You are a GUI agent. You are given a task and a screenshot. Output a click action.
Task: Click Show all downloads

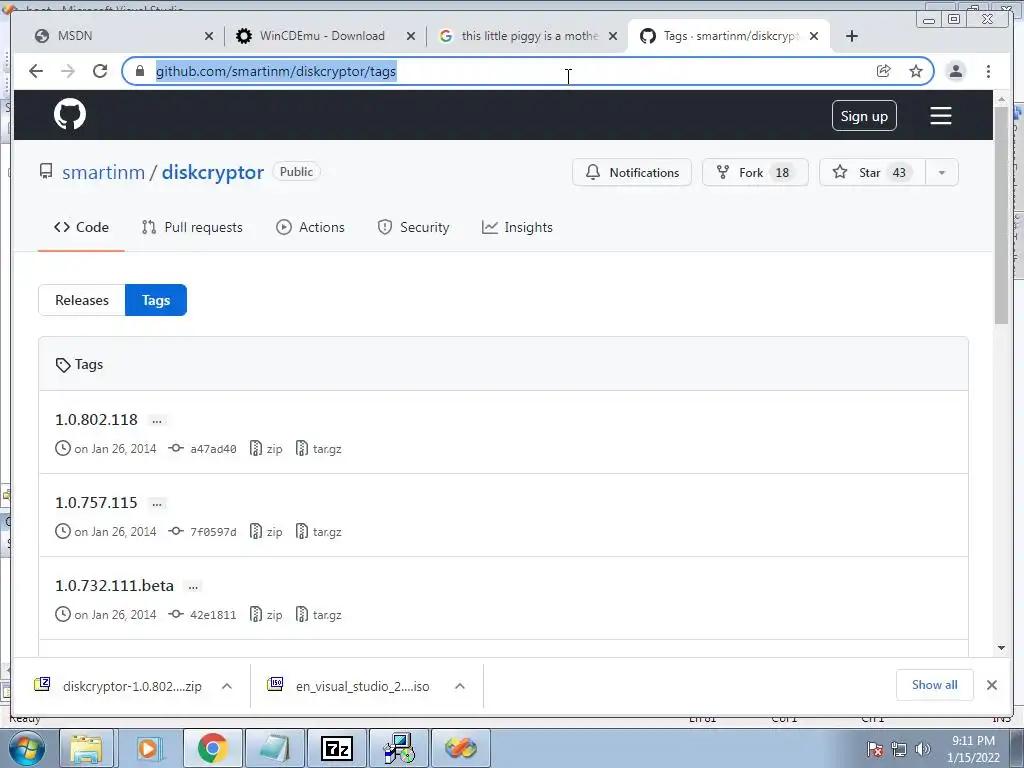point(935,684)
